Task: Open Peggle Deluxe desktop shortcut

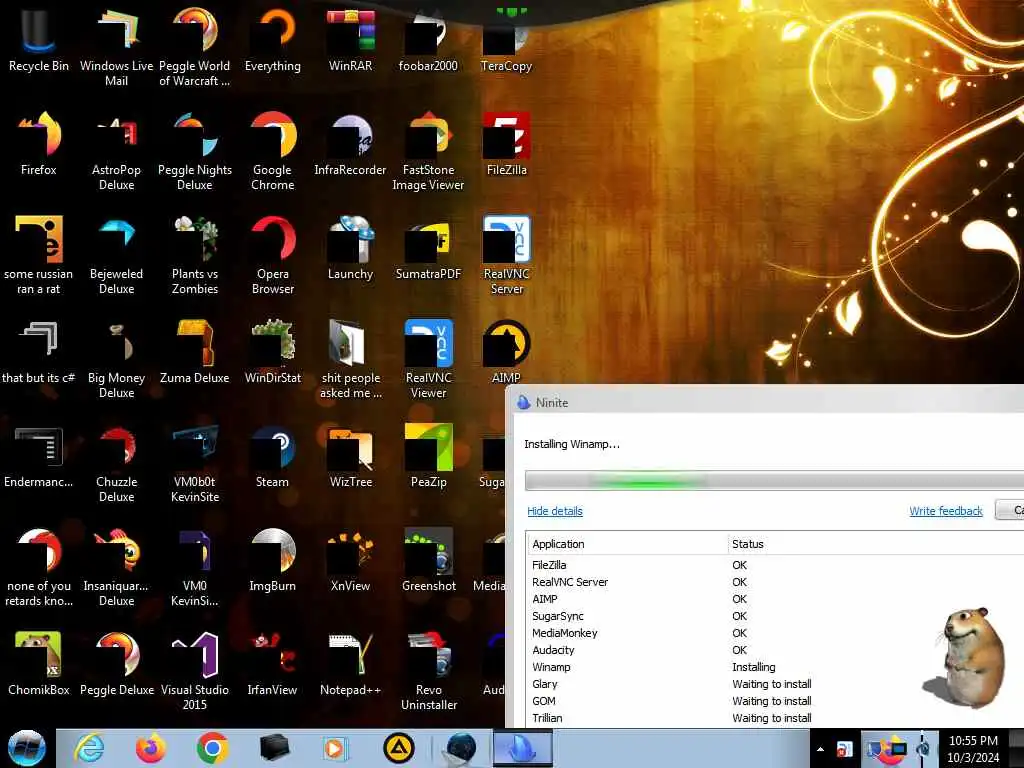Action: pos(116,664)
